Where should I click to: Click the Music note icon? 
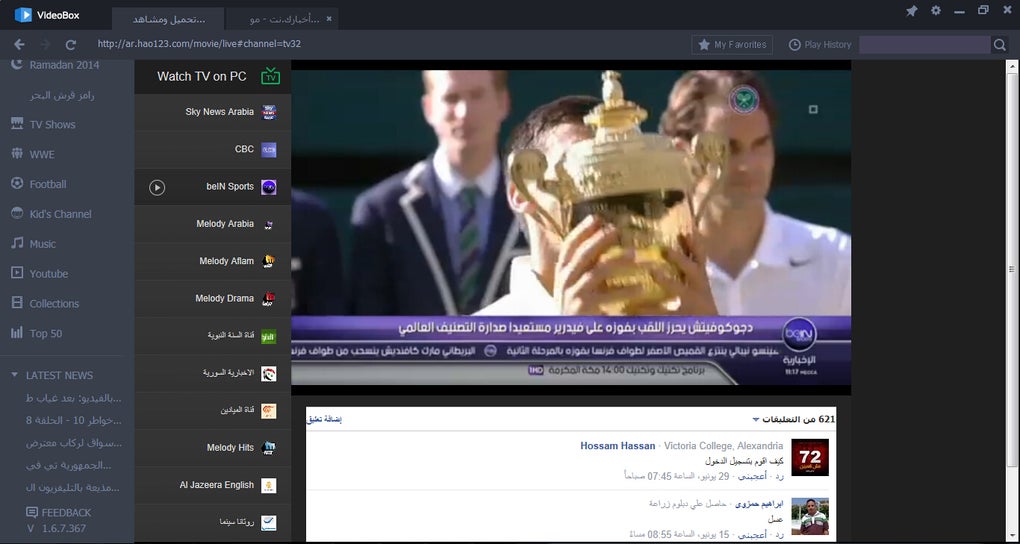click(x=17, y=243)
